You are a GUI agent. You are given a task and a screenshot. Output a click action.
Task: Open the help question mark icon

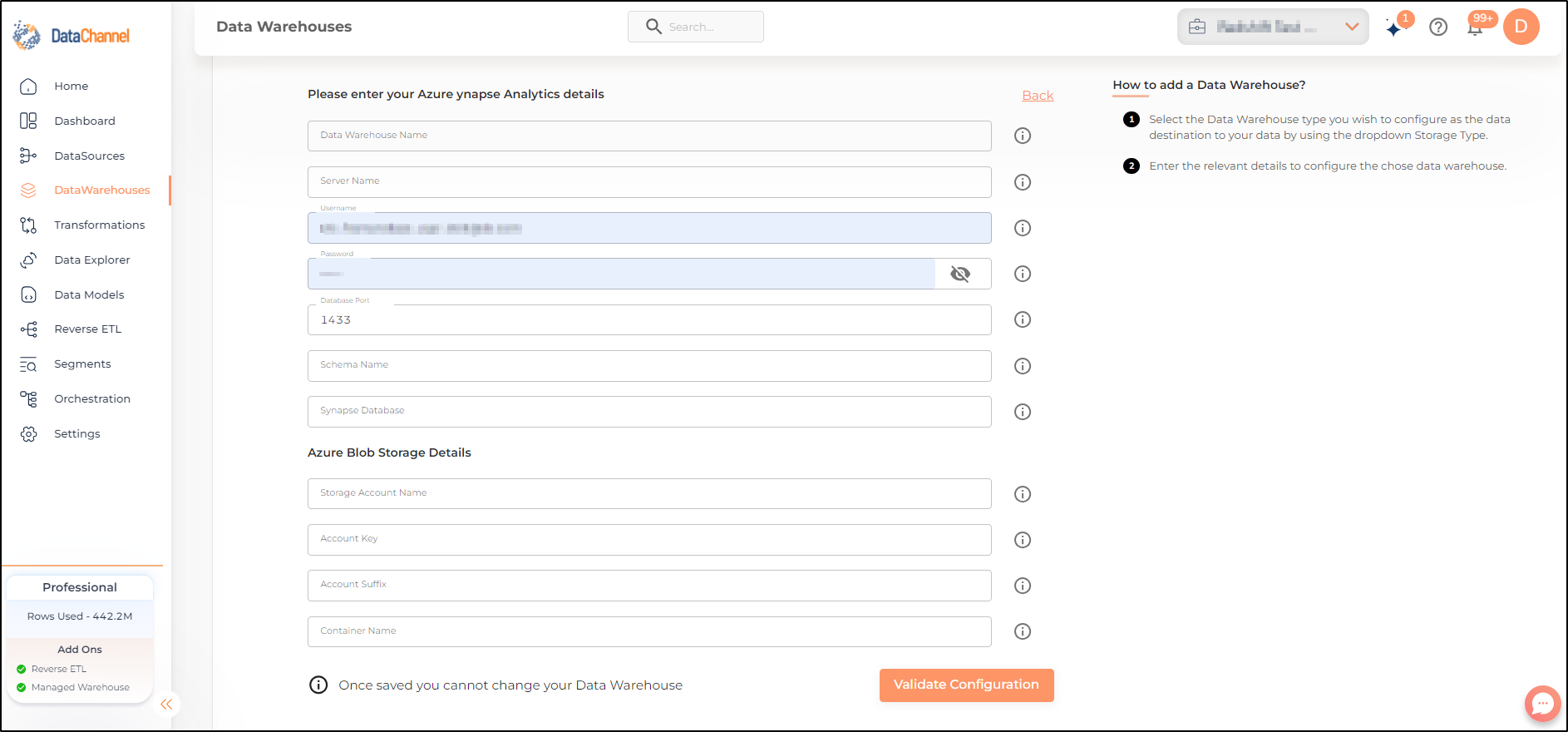1438,27
